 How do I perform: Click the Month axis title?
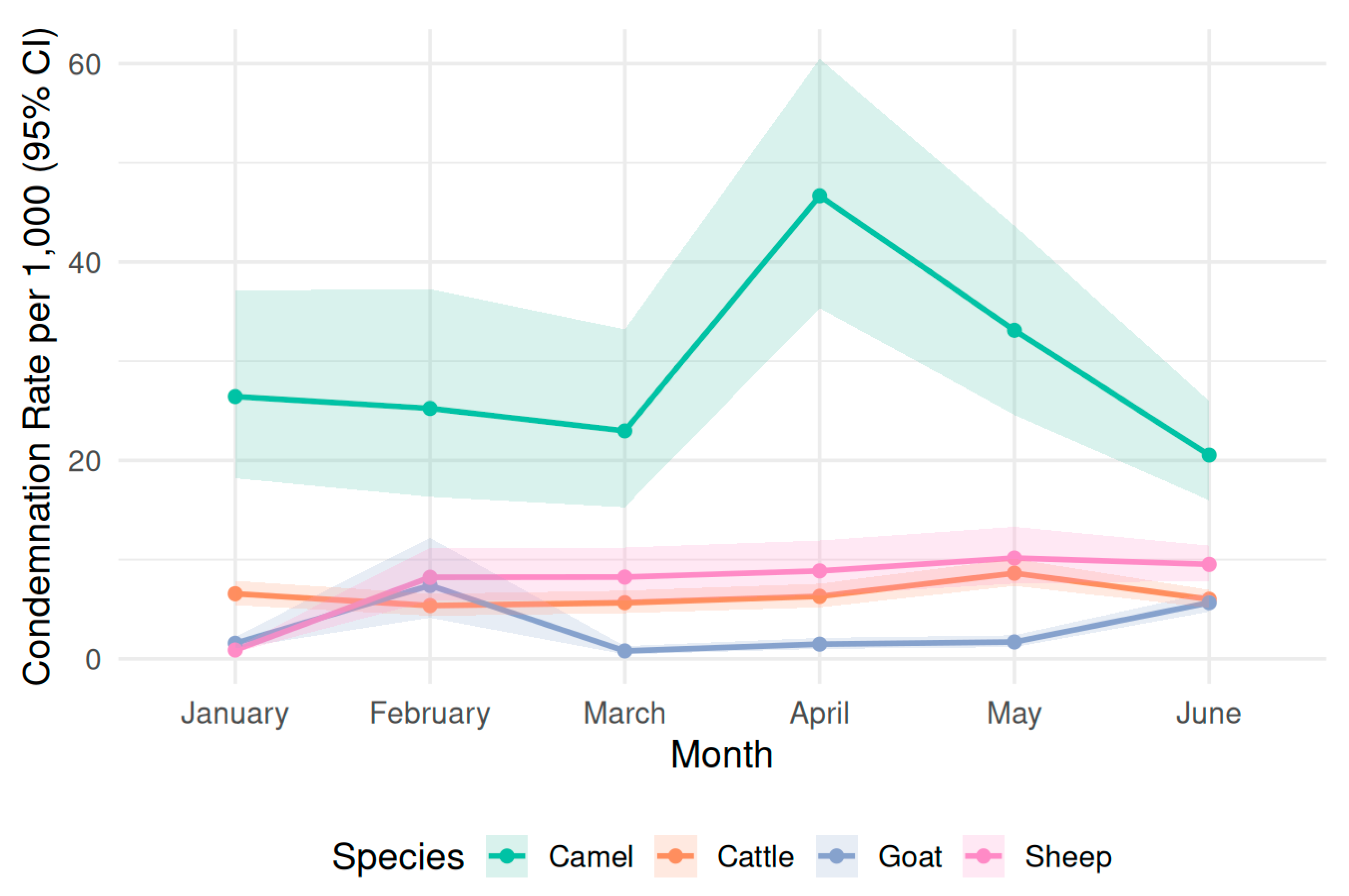pyautogui.click(x=722, y=755)
